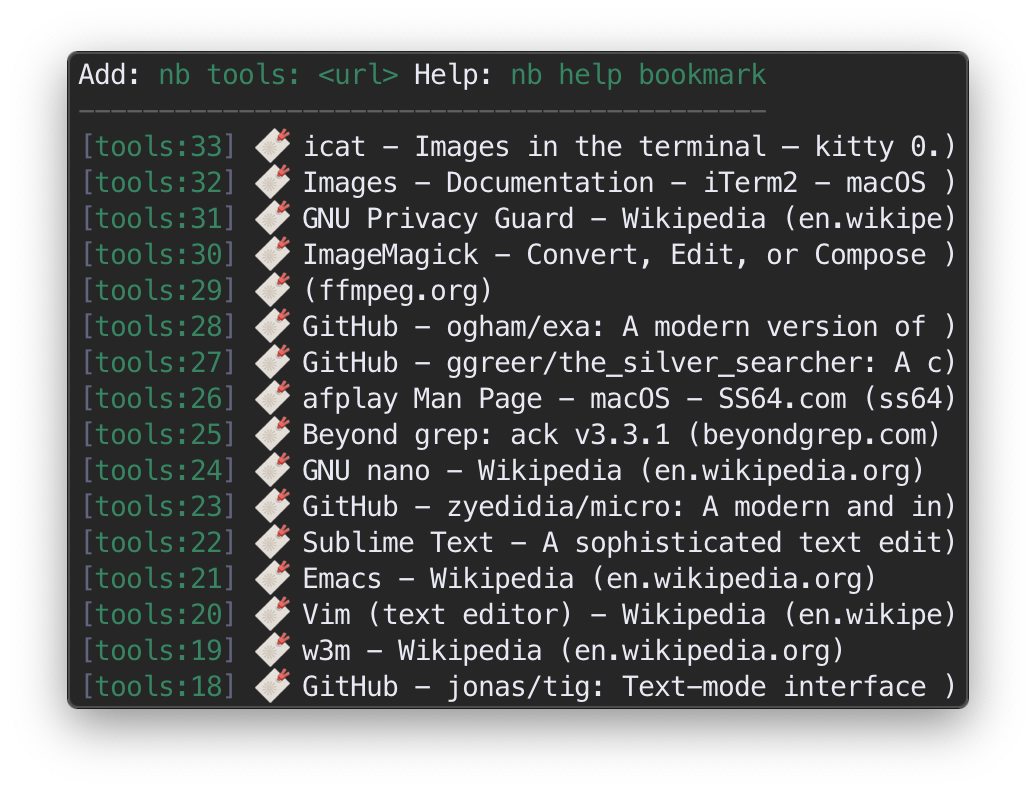Click the bookmark icon beside Emacs entry
The width and height of the screenshot is (1036, 792).
coord(272,579)
